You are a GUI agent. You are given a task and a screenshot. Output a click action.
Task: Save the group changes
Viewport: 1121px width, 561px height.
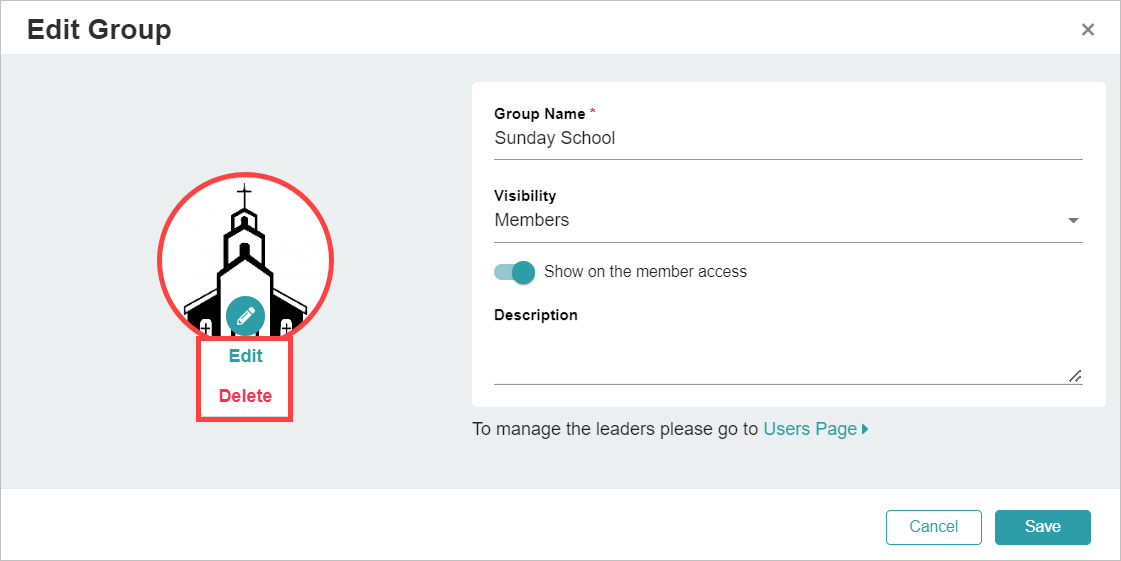tap(1042, 527)
